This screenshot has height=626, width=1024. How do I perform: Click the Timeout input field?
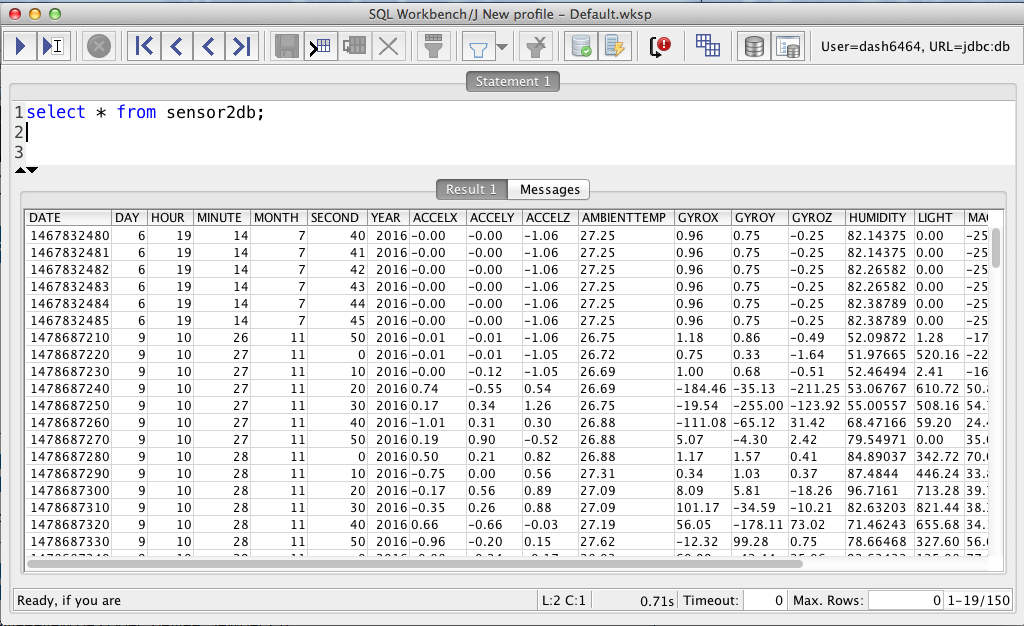766,600
